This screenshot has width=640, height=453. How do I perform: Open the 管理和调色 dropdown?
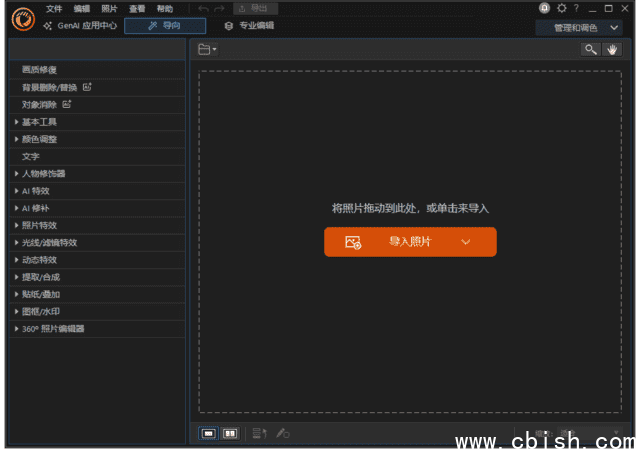pyautogui.click(x=586, y=28)
